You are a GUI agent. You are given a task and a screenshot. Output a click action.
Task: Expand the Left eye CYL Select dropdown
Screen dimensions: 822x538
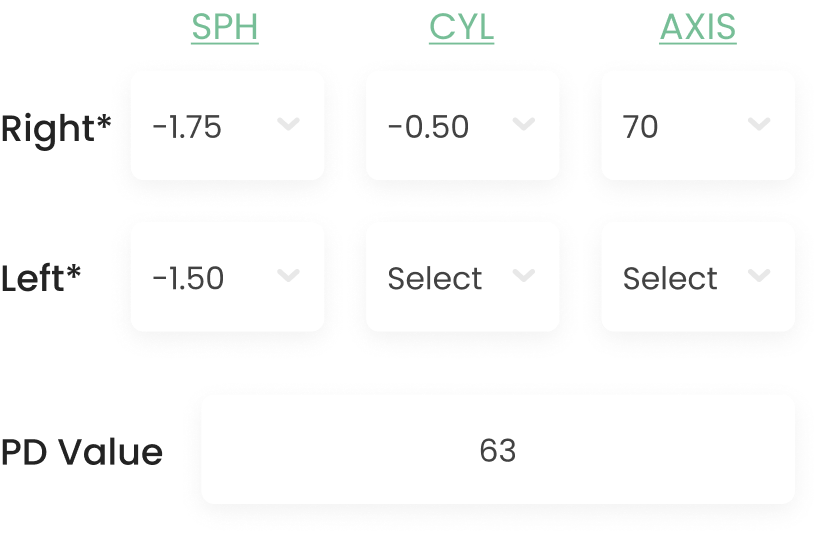[462, 277]
